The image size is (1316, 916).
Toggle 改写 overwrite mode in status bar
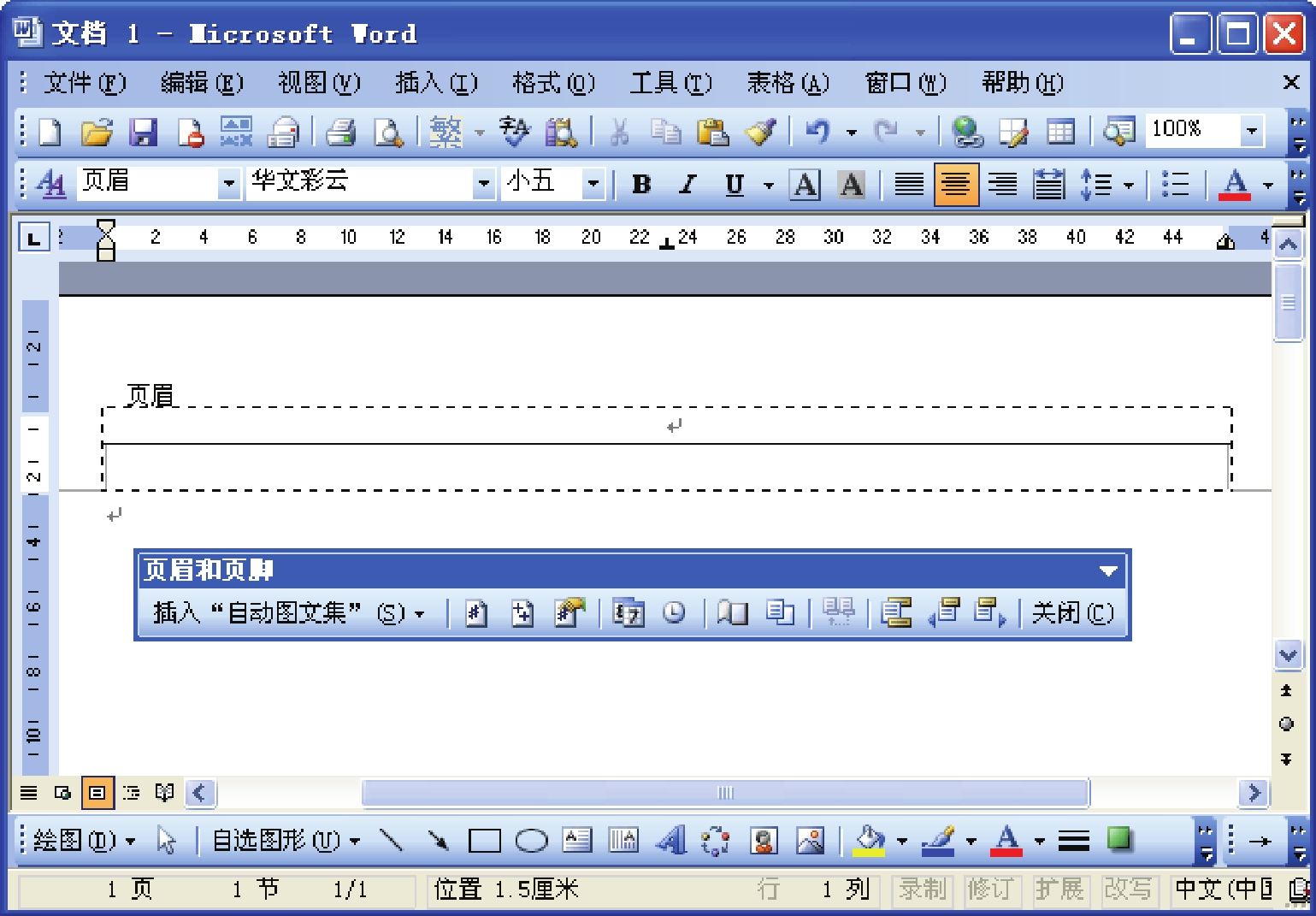[x=1127, y=890]
